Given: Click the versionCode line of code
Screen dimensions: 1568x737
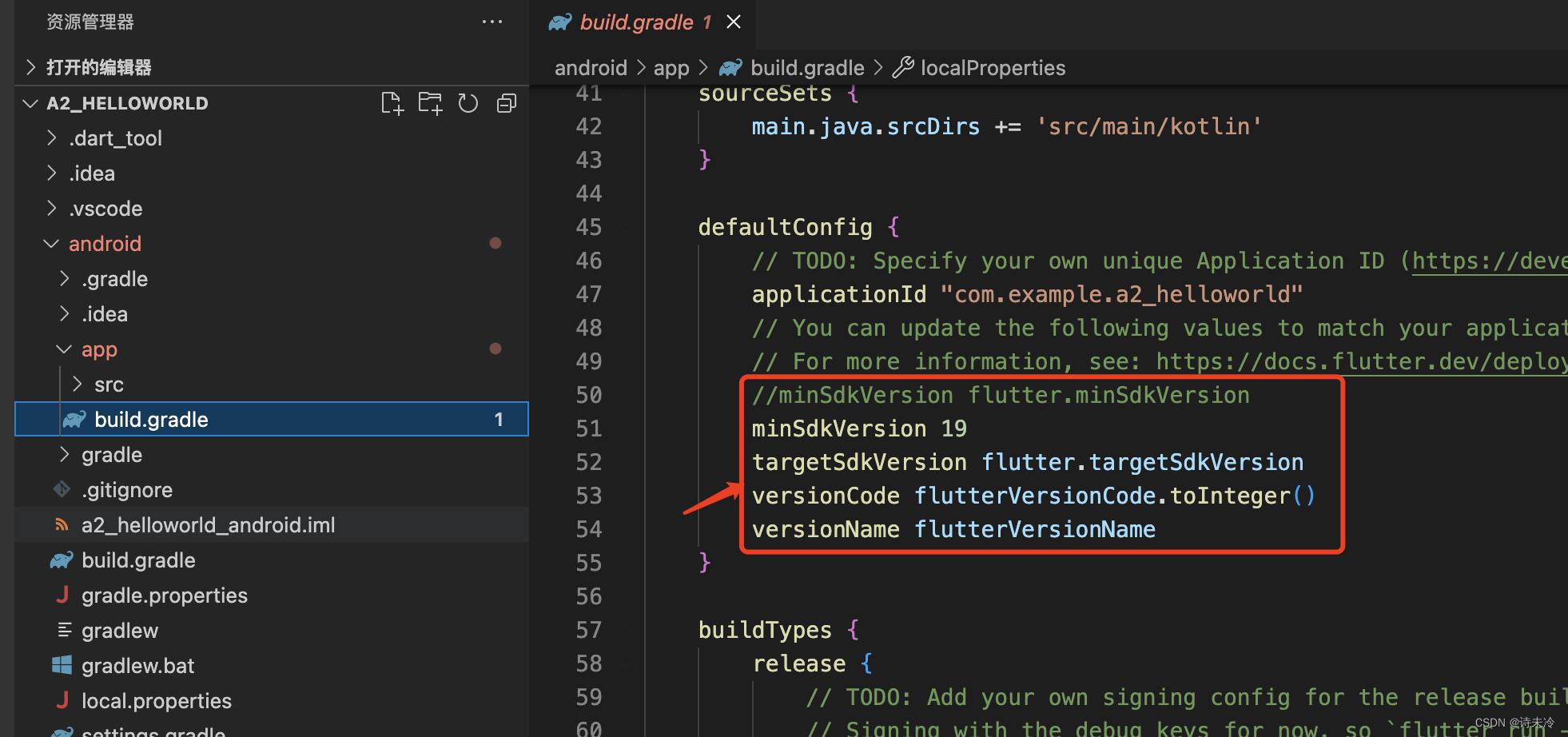Looking at the screenshot, I should [x=1033, y=496].
